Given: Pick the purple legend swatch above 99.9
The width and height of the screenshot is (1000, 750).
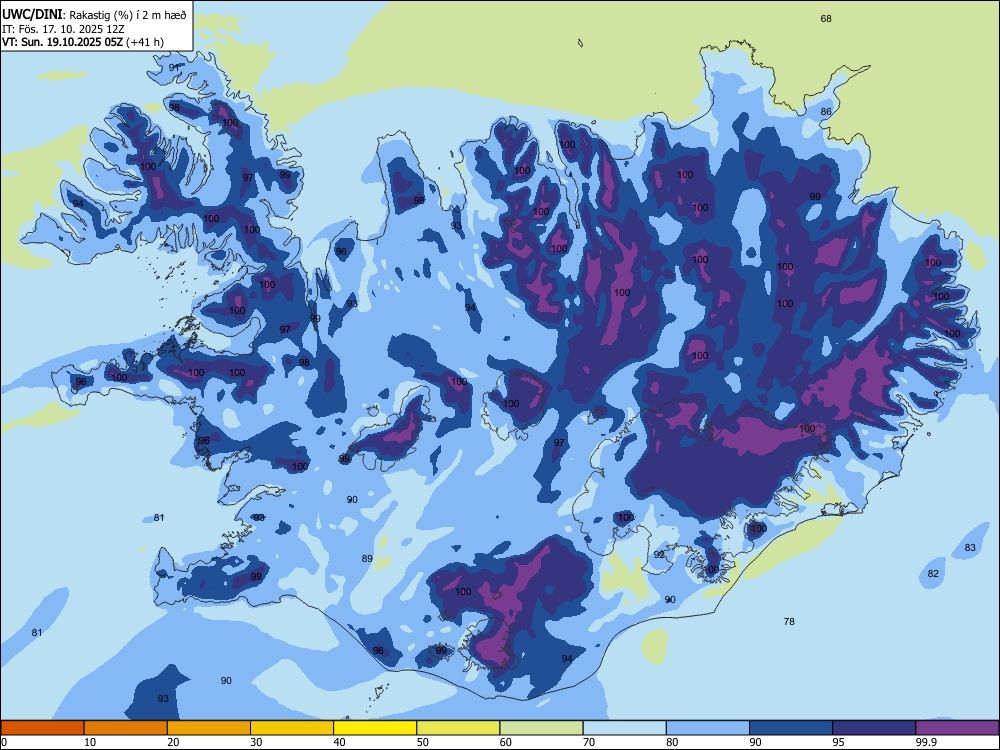Looking at the screenshot, I should pyautogui.click(x=957, y=728).
